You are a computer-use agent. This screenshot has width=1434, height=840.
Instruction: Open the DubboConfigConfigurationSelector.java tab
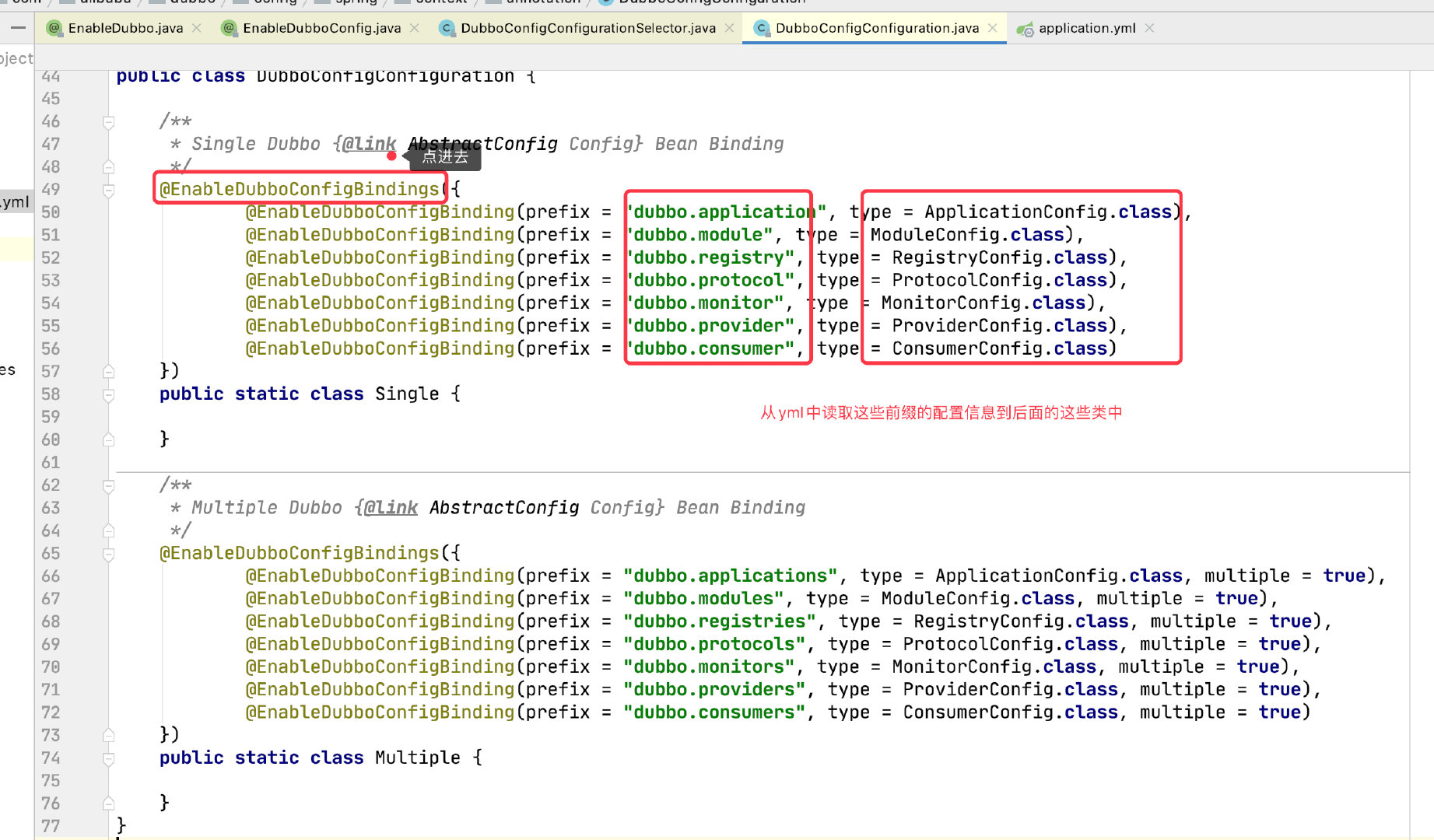[x=587, y=28]
